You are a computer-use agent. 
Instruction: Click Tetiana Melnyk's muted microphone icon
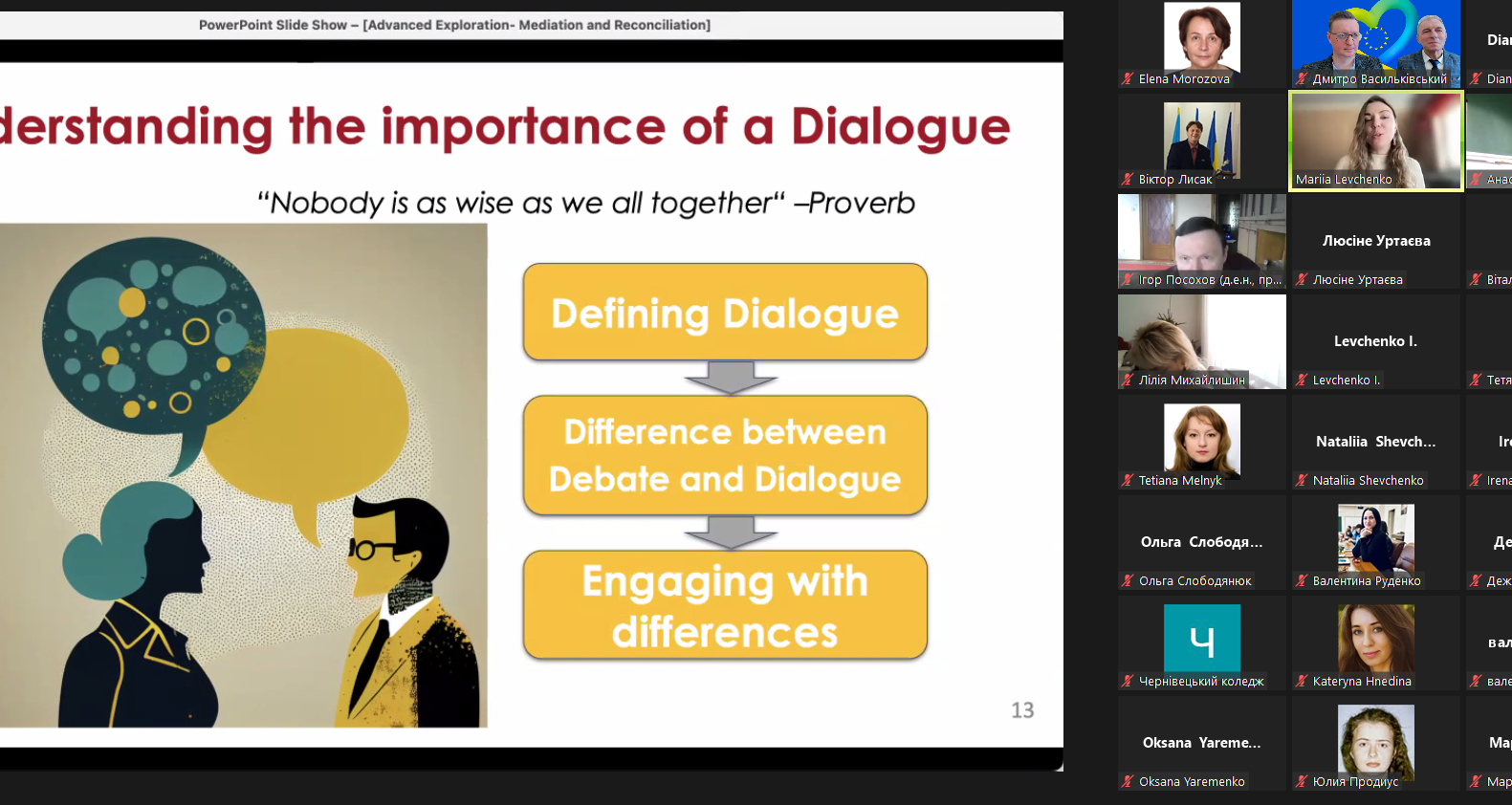1129,481
